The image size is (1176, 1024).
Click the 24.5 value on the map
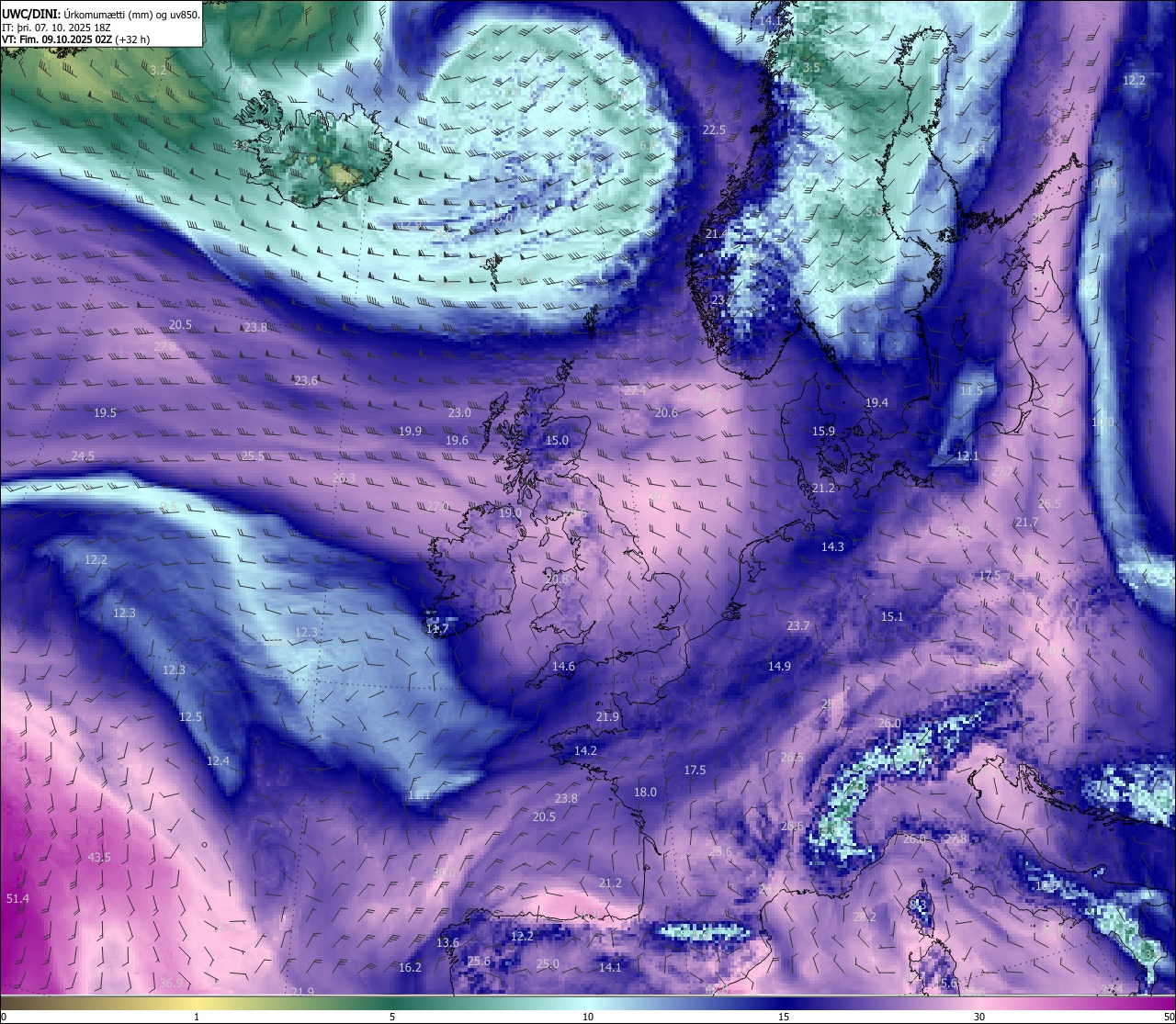[x=83, y=456]
